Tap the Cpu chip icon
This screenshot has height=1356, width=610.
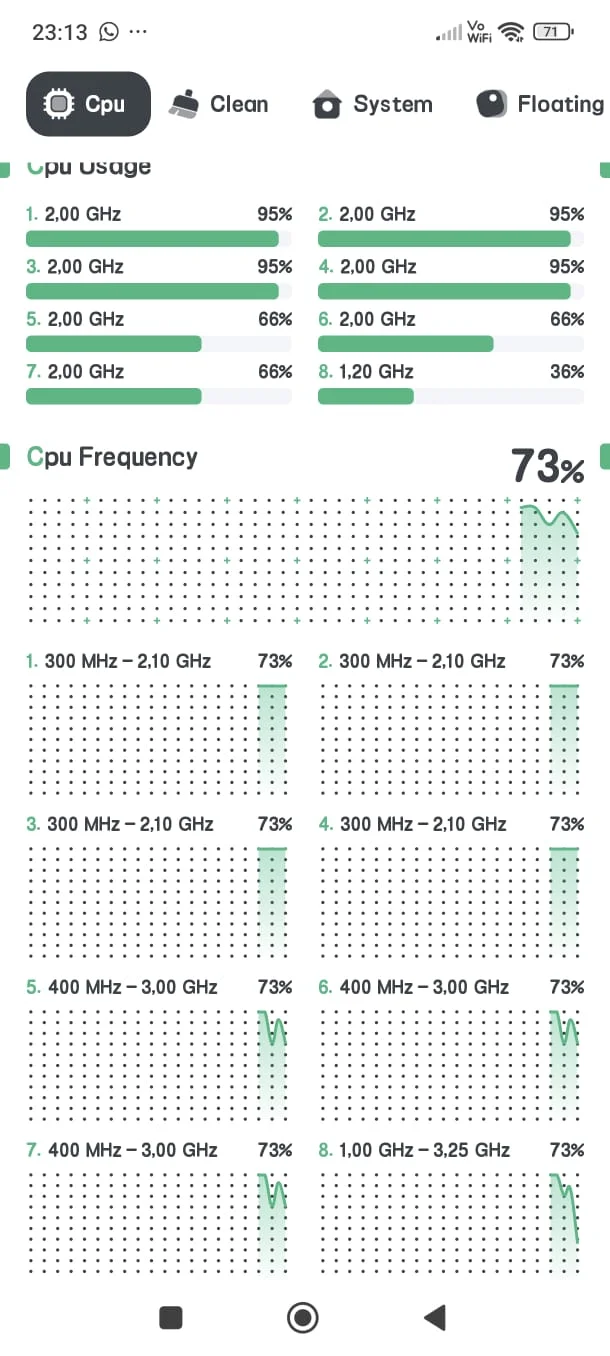60,104
